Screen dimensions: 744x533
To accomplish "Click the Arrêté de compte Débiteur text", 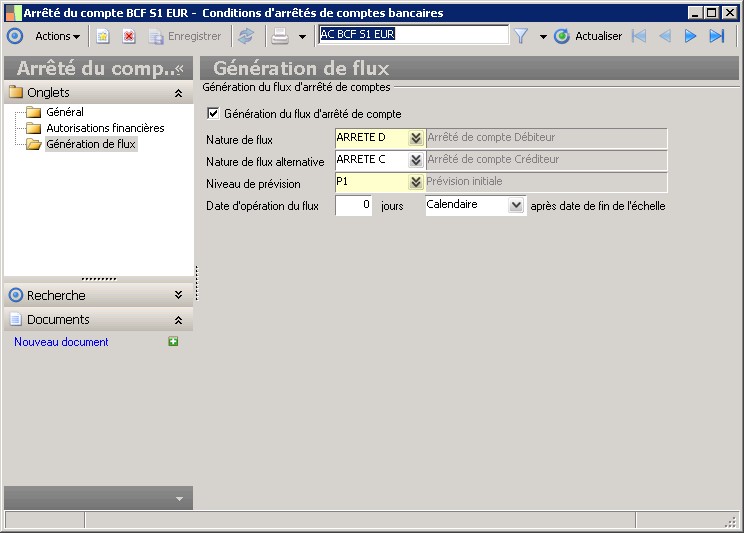I will tap(491, 138).
